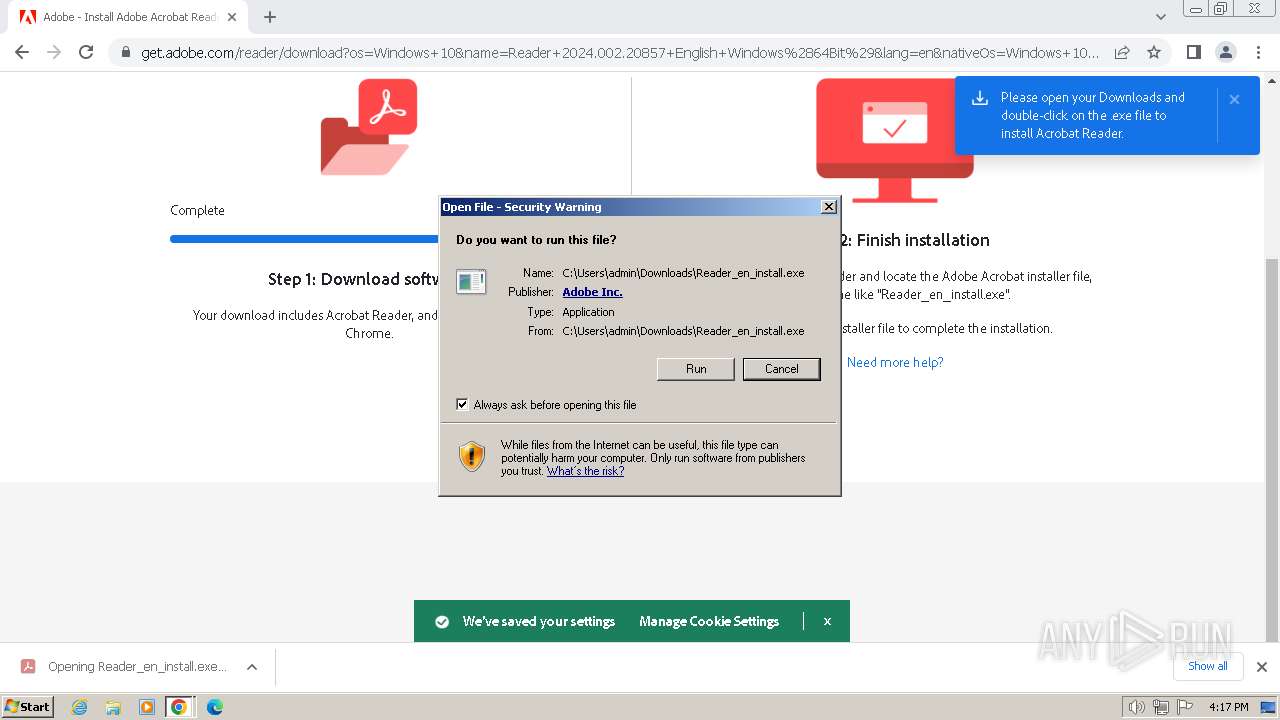Click the address bar URL
The image size is (1280, 720).
620,53
